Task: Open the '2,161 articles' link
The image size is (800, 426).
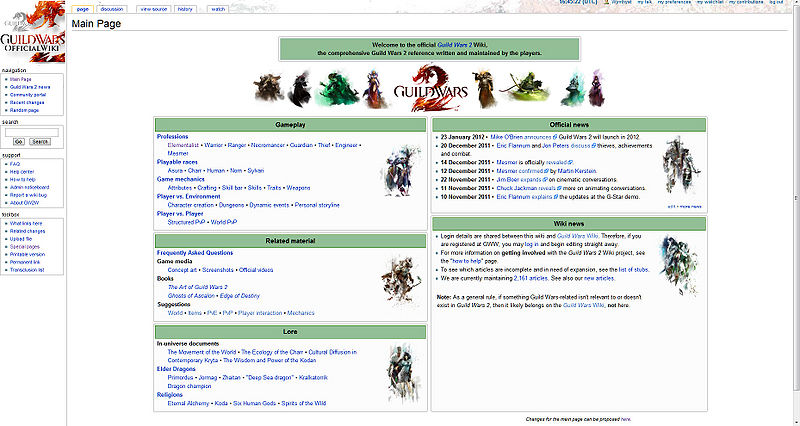Action: tap(530, 279)
